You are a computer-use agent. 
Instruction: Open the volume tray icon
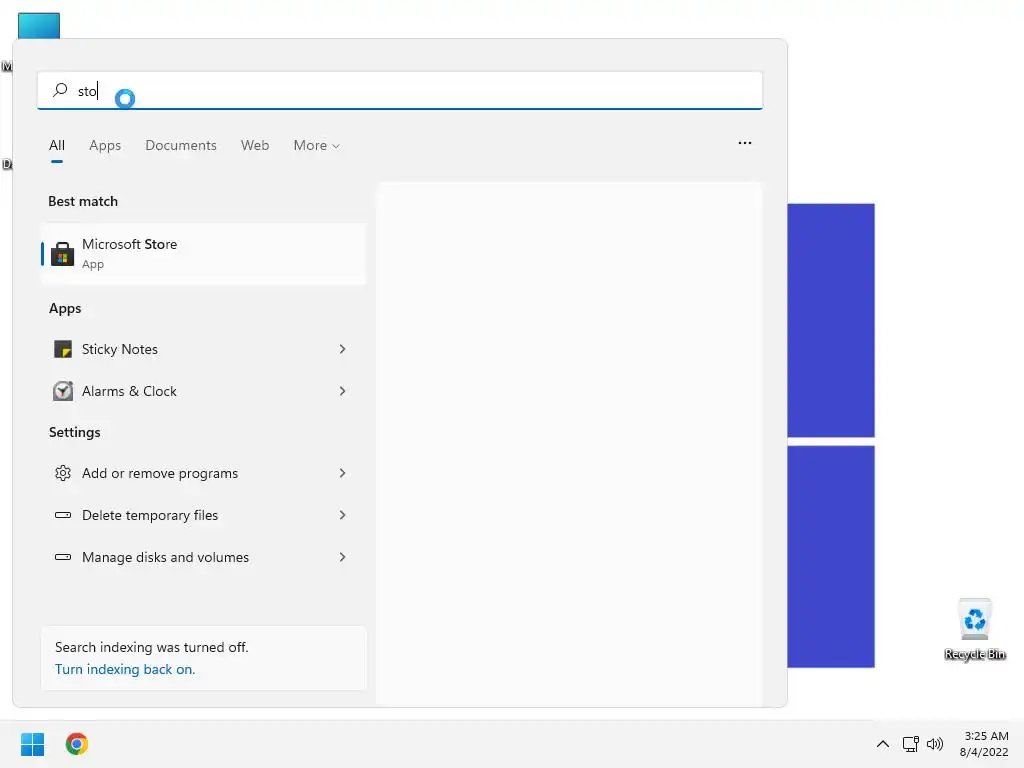click(x=935, y=744)
